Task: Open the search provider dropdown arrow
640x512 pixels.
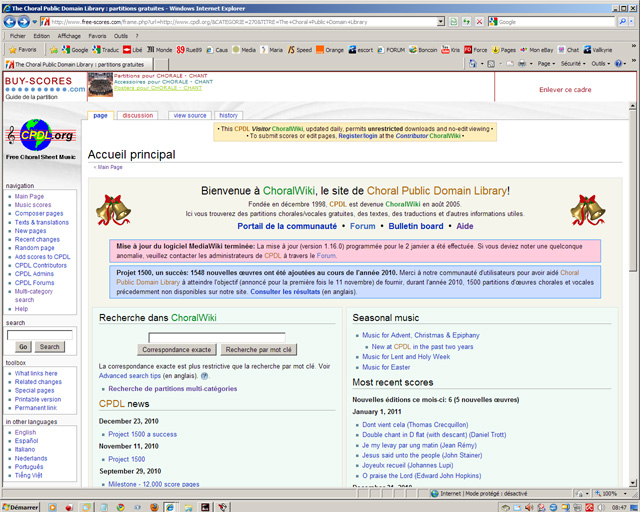Action: click(632, 22)
